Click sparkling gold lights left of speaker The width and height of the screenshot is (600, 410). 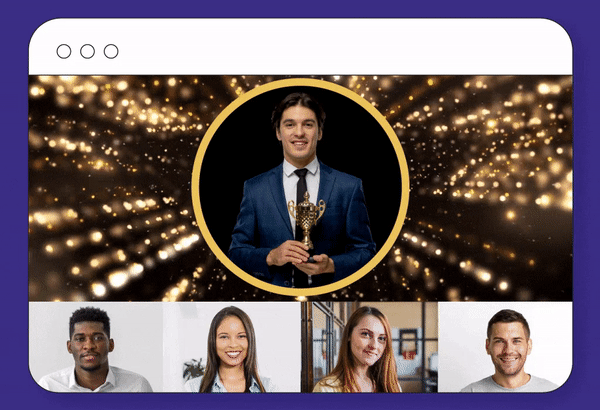coord(111,188)
